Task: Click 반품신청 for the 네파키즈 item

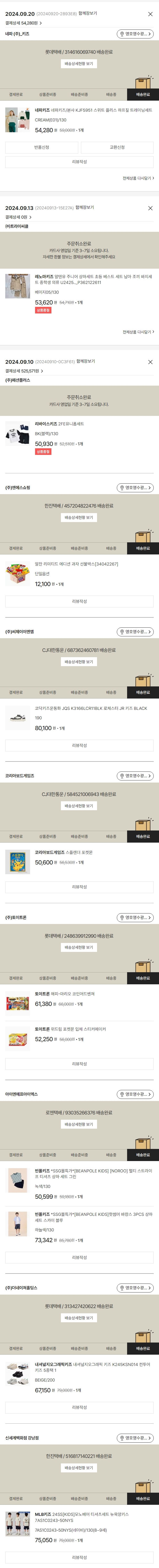Action: (41, 147)
